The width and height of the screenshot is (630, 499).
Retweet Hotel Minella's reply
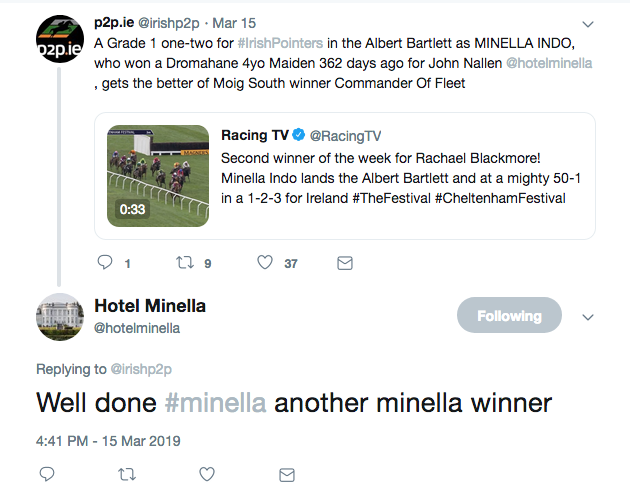click(x=127, y=475)
